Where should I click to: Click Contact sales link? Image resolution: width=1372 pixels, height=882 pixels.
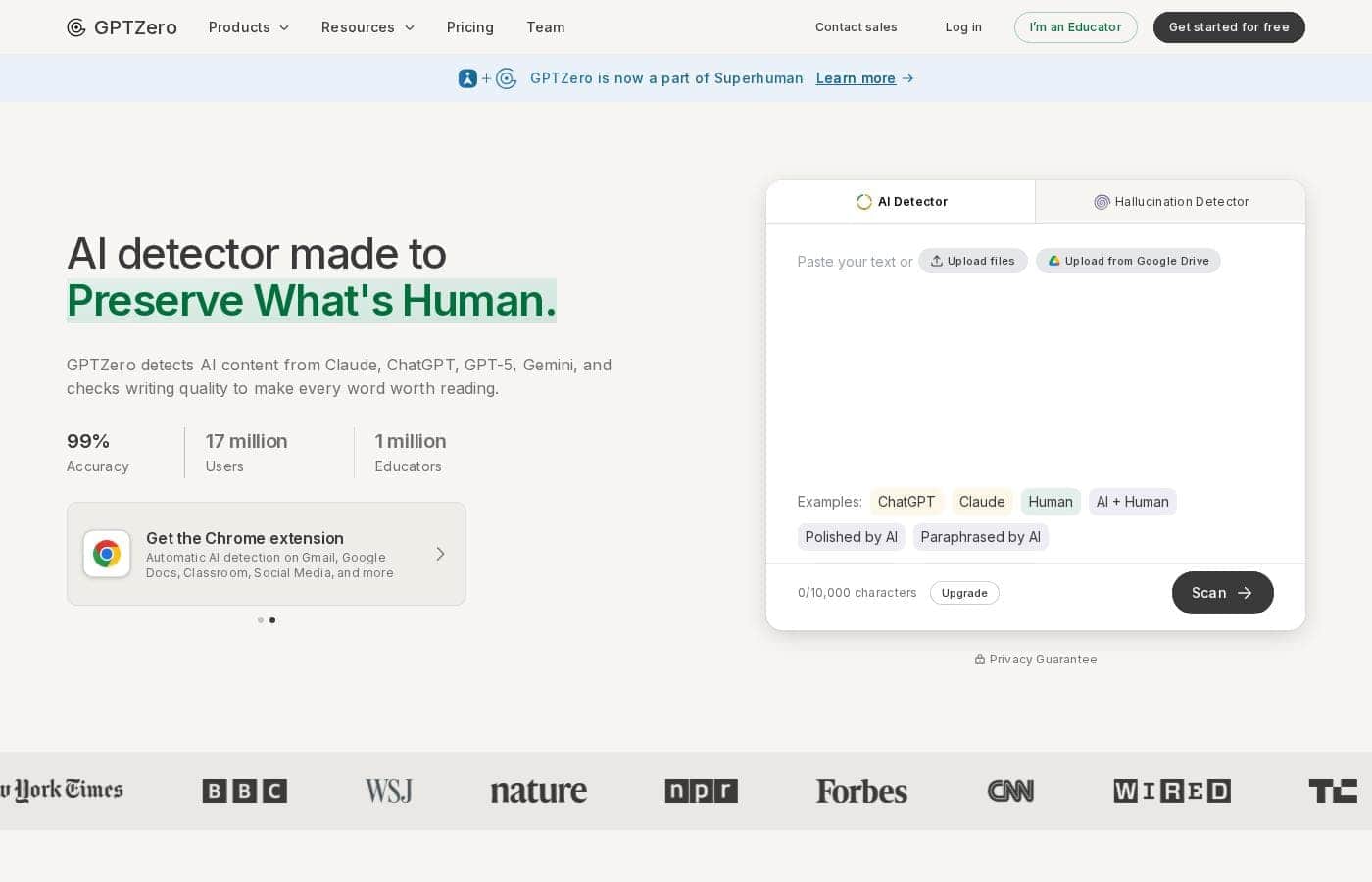[x=857, y=27]
